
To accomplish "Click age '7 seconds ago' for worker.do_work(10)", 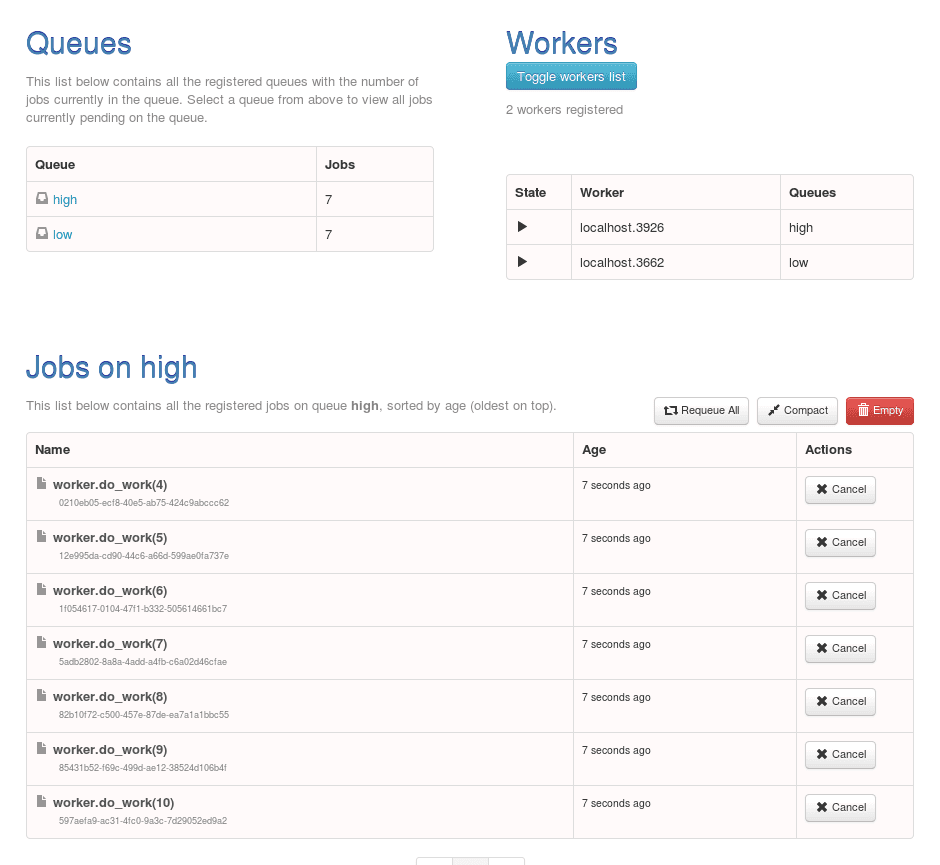I will [x=616, y=803].
